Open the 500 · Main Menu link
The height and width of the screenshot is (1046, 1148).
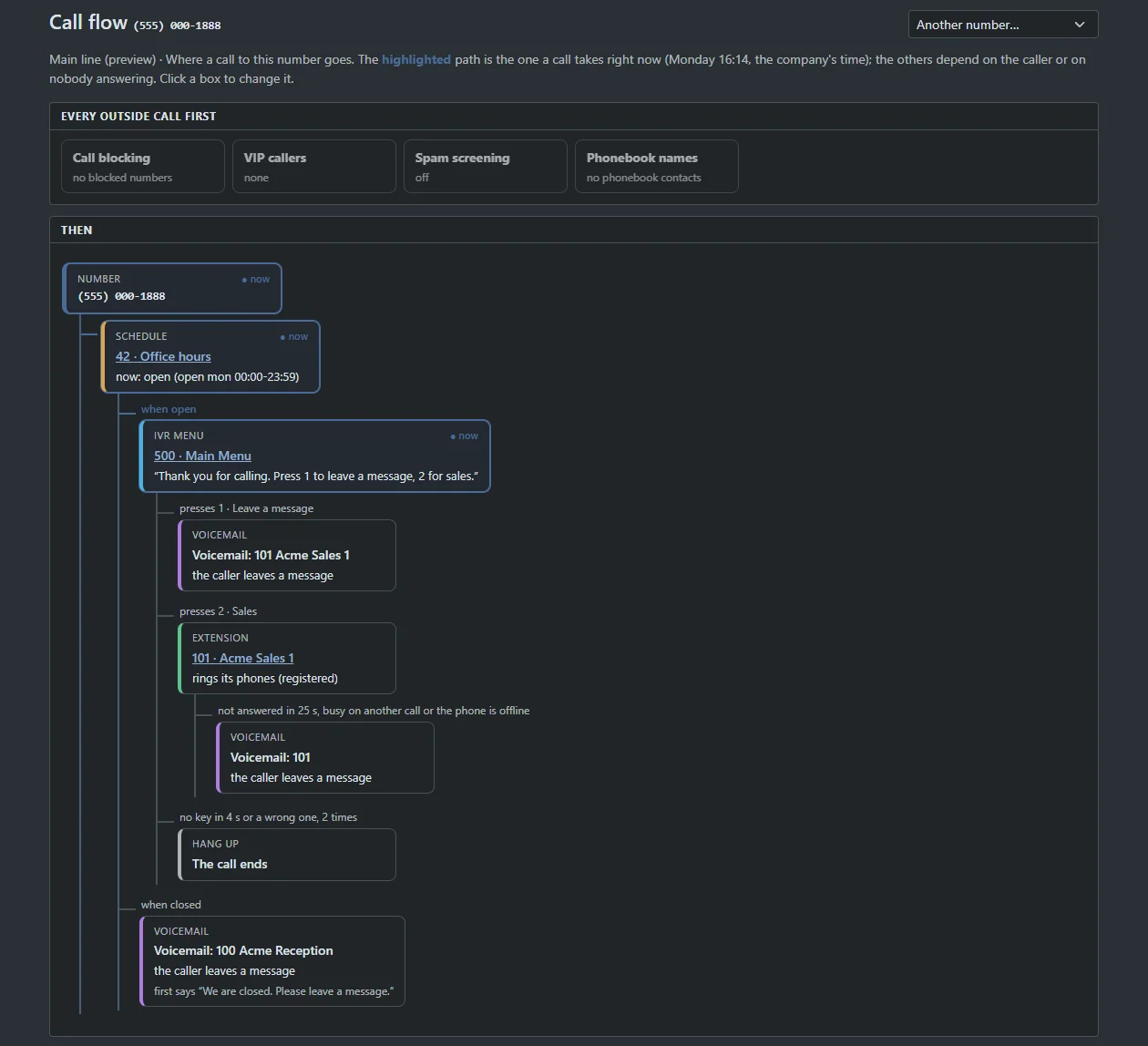pos(202,456)
